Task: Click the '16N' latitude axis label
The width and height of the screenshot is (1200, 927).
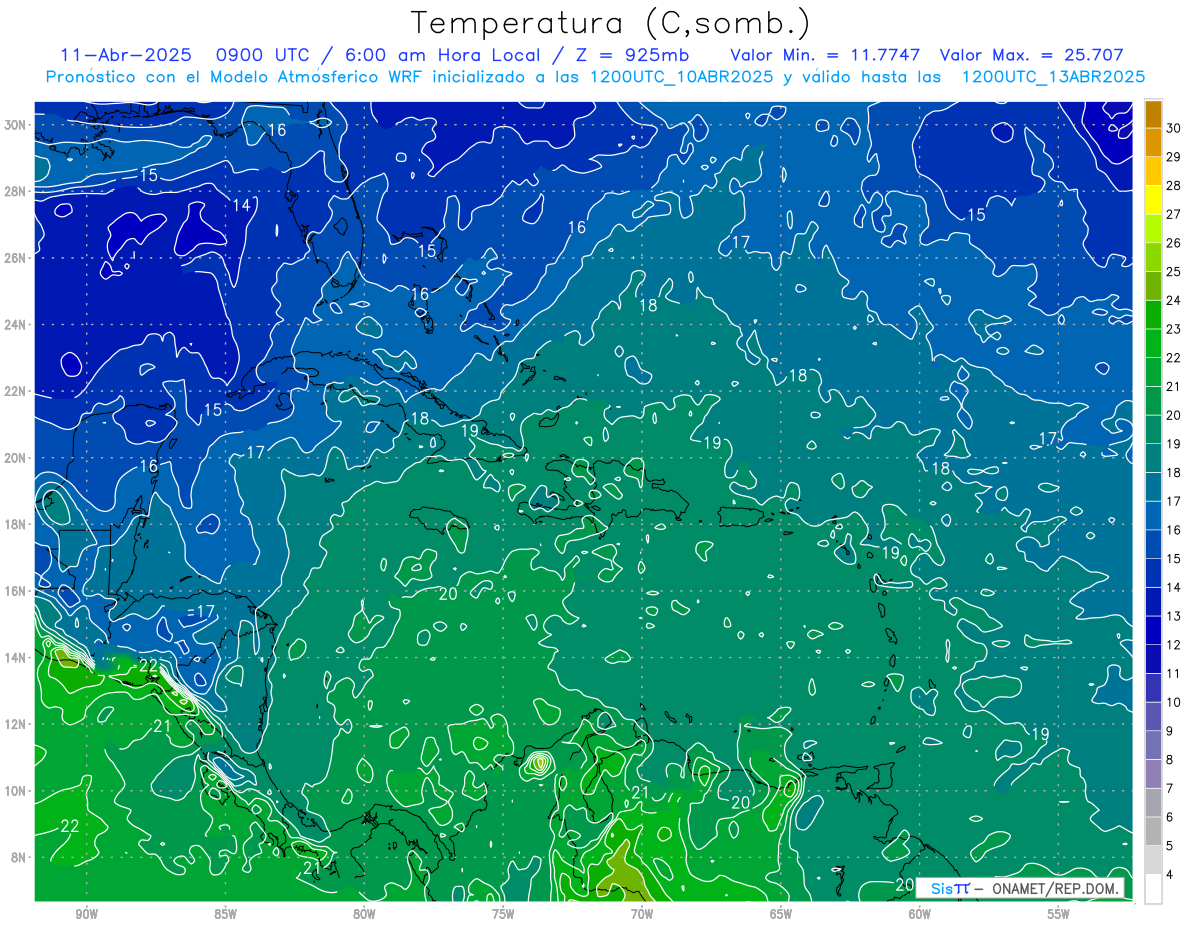Action: point(17,590)
